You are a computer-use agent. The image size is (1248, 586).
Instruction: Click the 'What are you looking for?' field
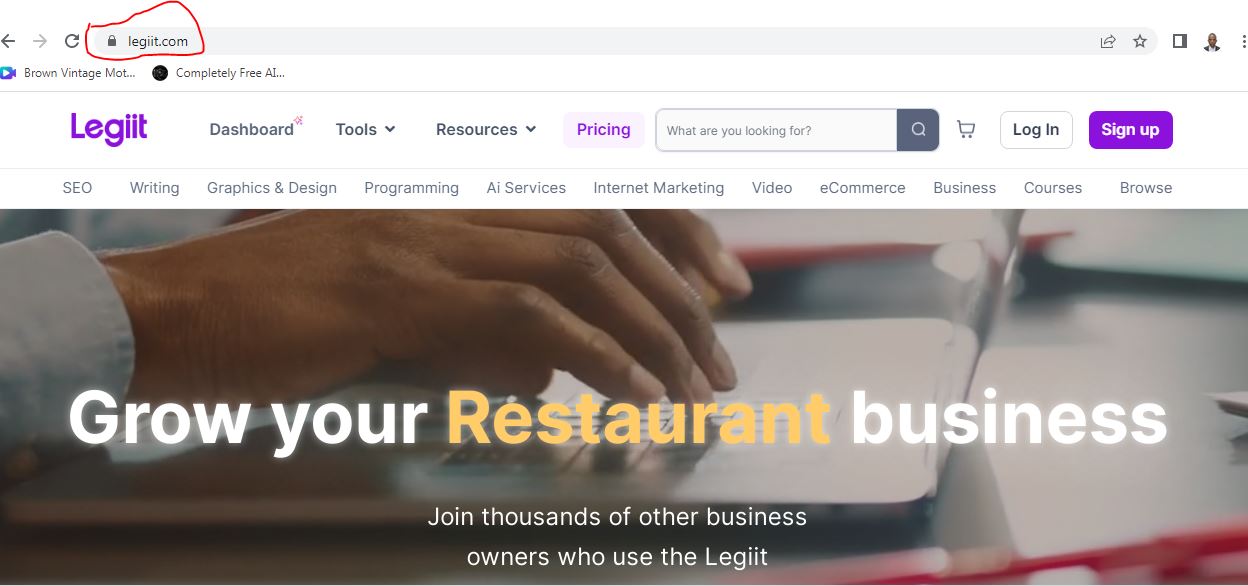coord(777,130)
